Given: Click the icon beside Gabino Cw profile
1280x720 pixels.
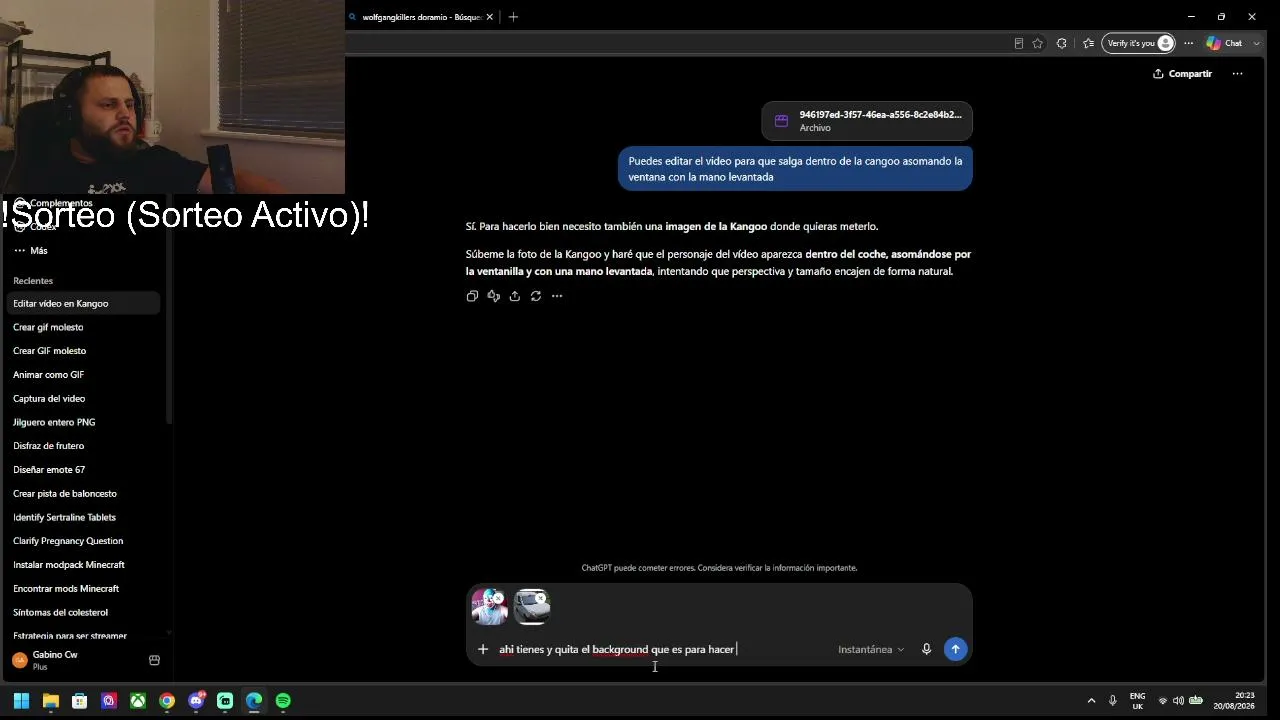Looking at the screenshot, I should coord(154,660).
